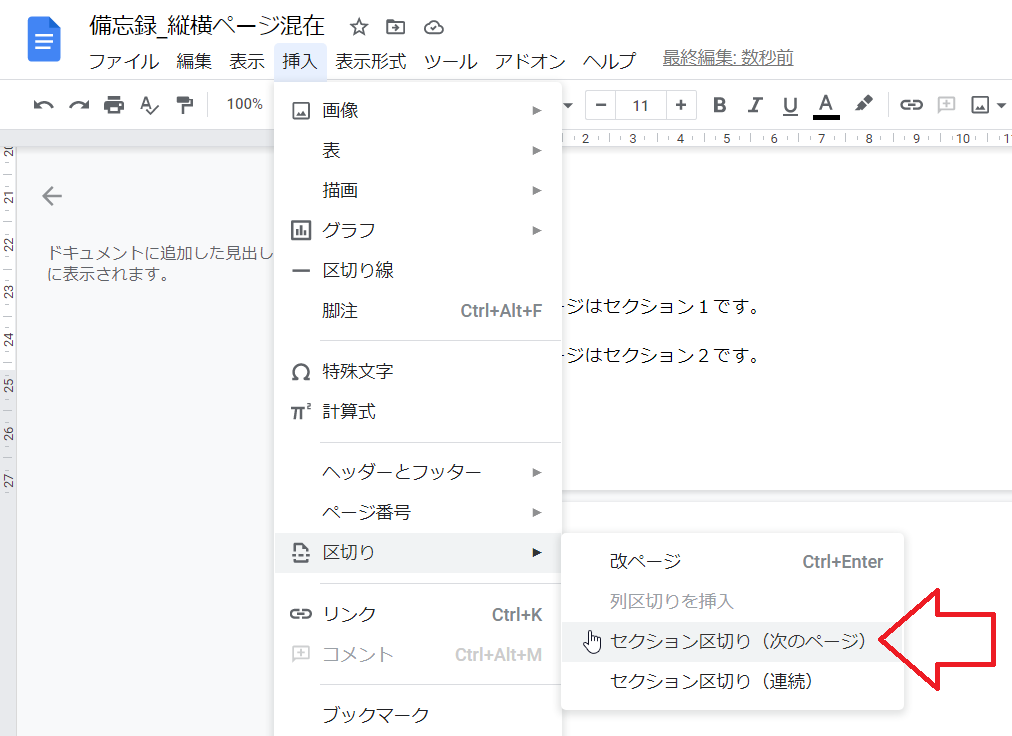
Task: Expand the 画像 submenu
Action: point(418,110)
